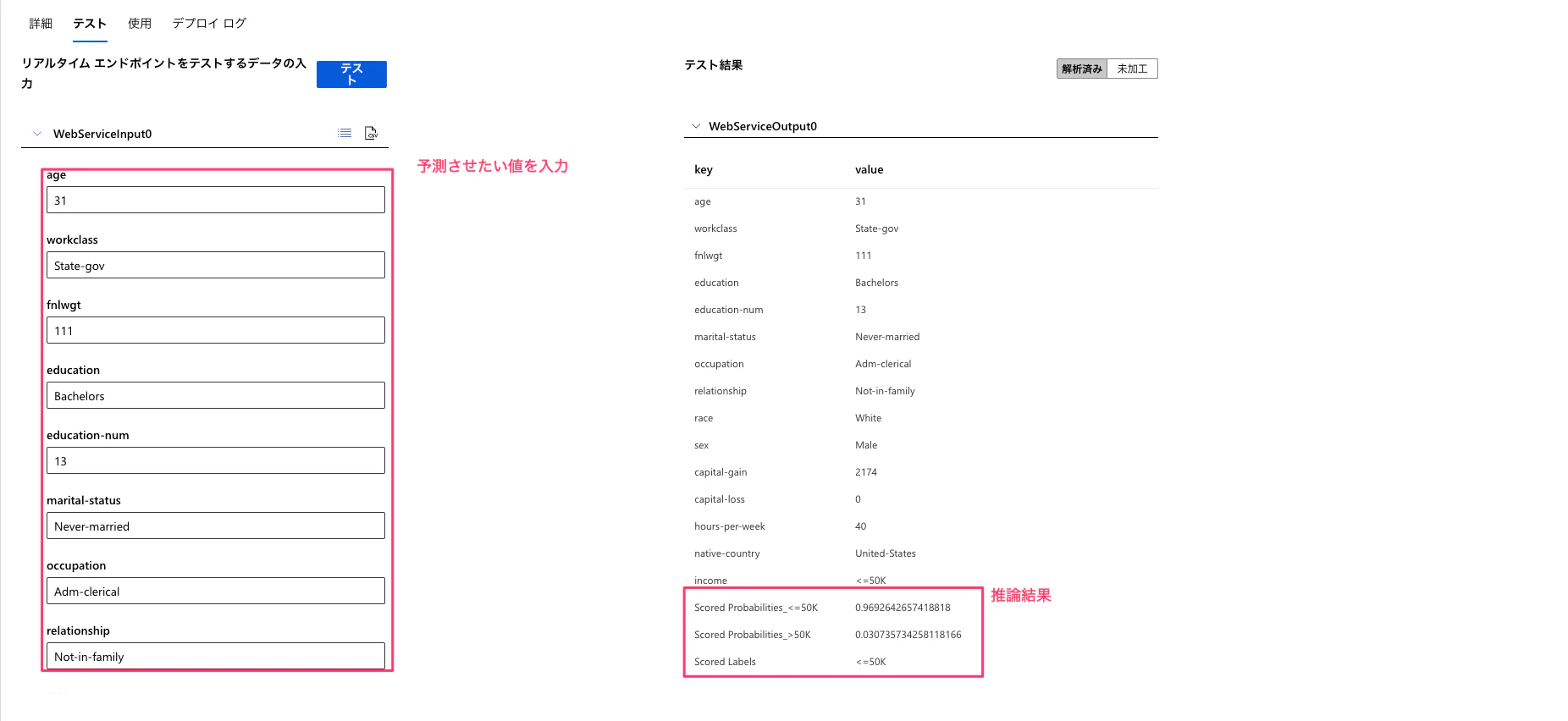Viewport: 1568px width, 721px height.
Task: Select the Scored Probabilities_<=50K value
Action: coord(903,608)
